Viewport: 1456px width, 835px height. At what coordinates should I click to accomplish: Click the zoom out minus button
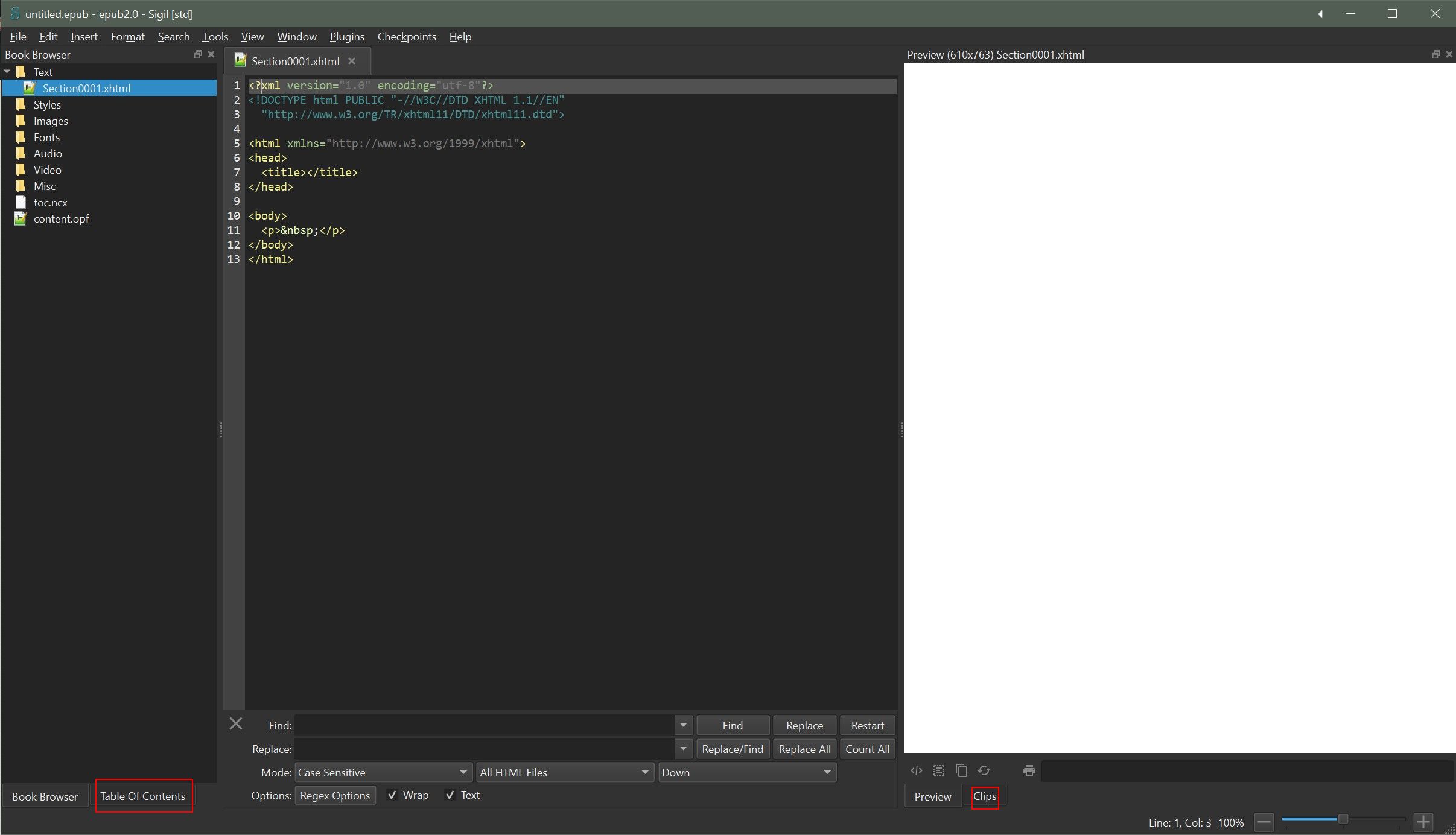click(1264, 822)
